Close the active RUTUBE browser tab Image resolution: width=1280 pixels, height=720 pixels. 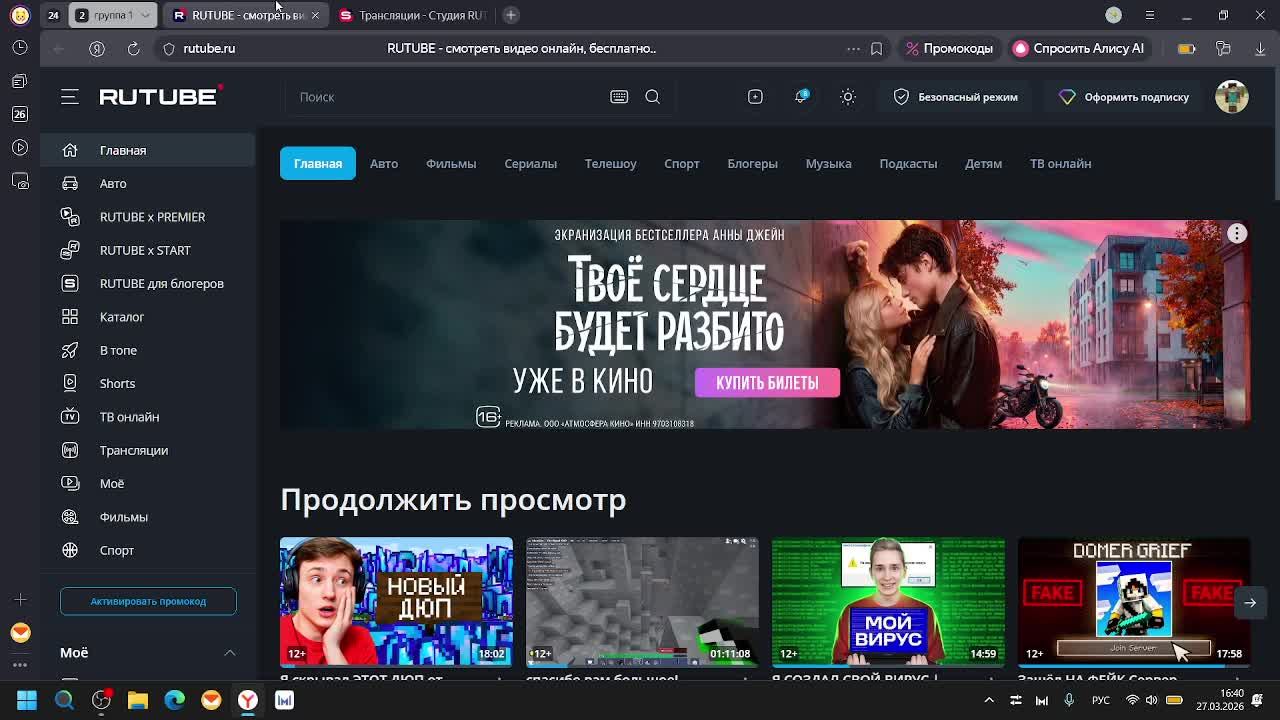315,15
